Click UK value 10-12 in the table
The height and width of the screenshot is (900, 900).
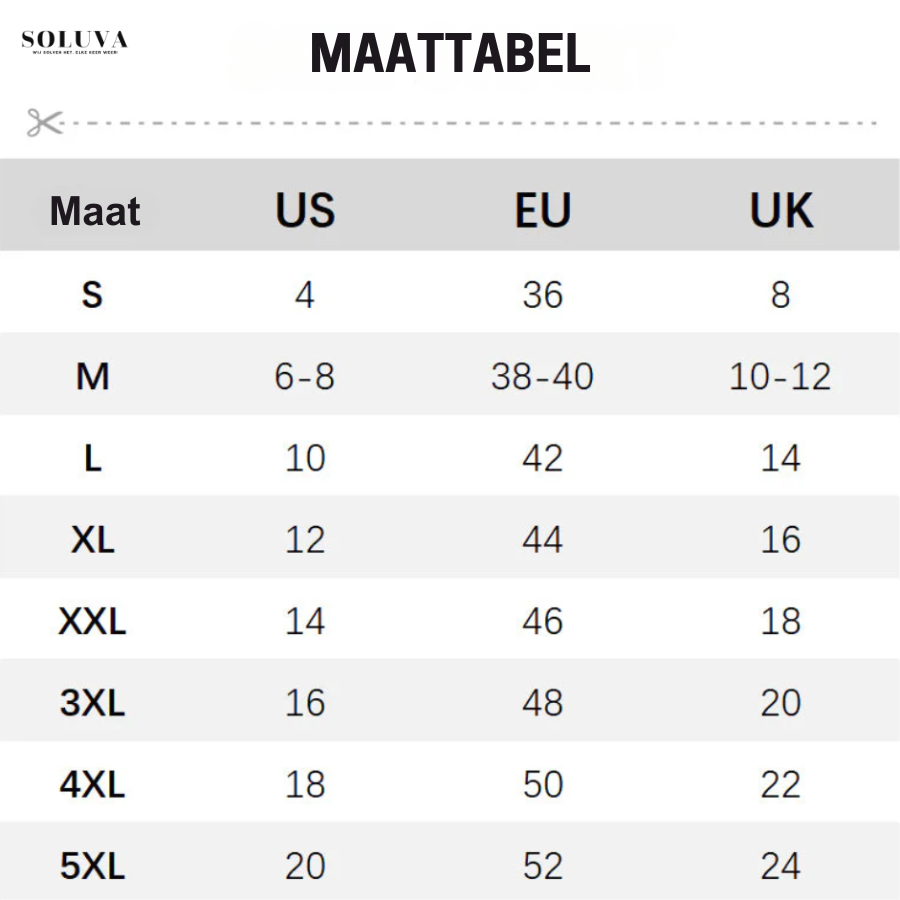pyautogui.click(x=781, y=377)
